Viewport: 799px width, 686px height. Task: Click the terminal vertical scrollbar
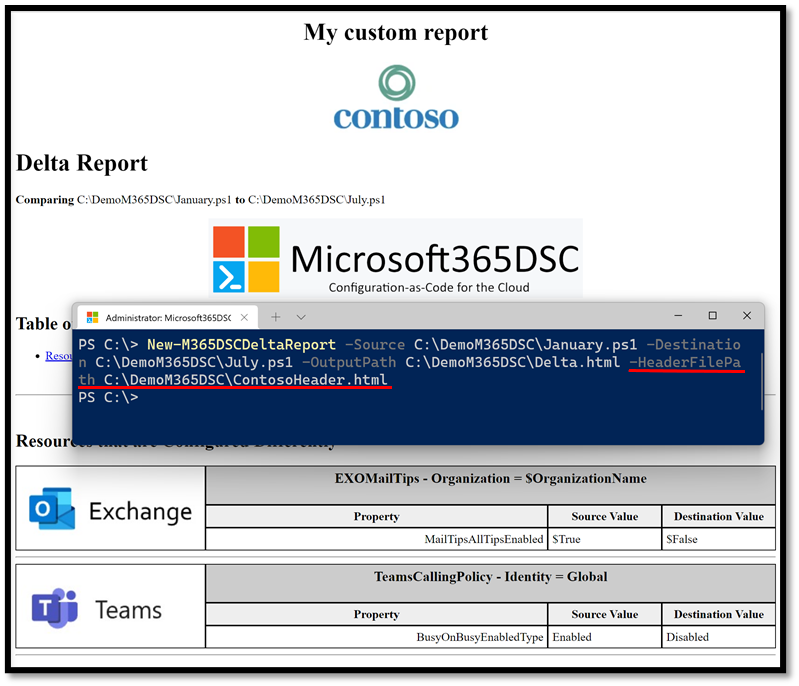(x=761, y=381)
